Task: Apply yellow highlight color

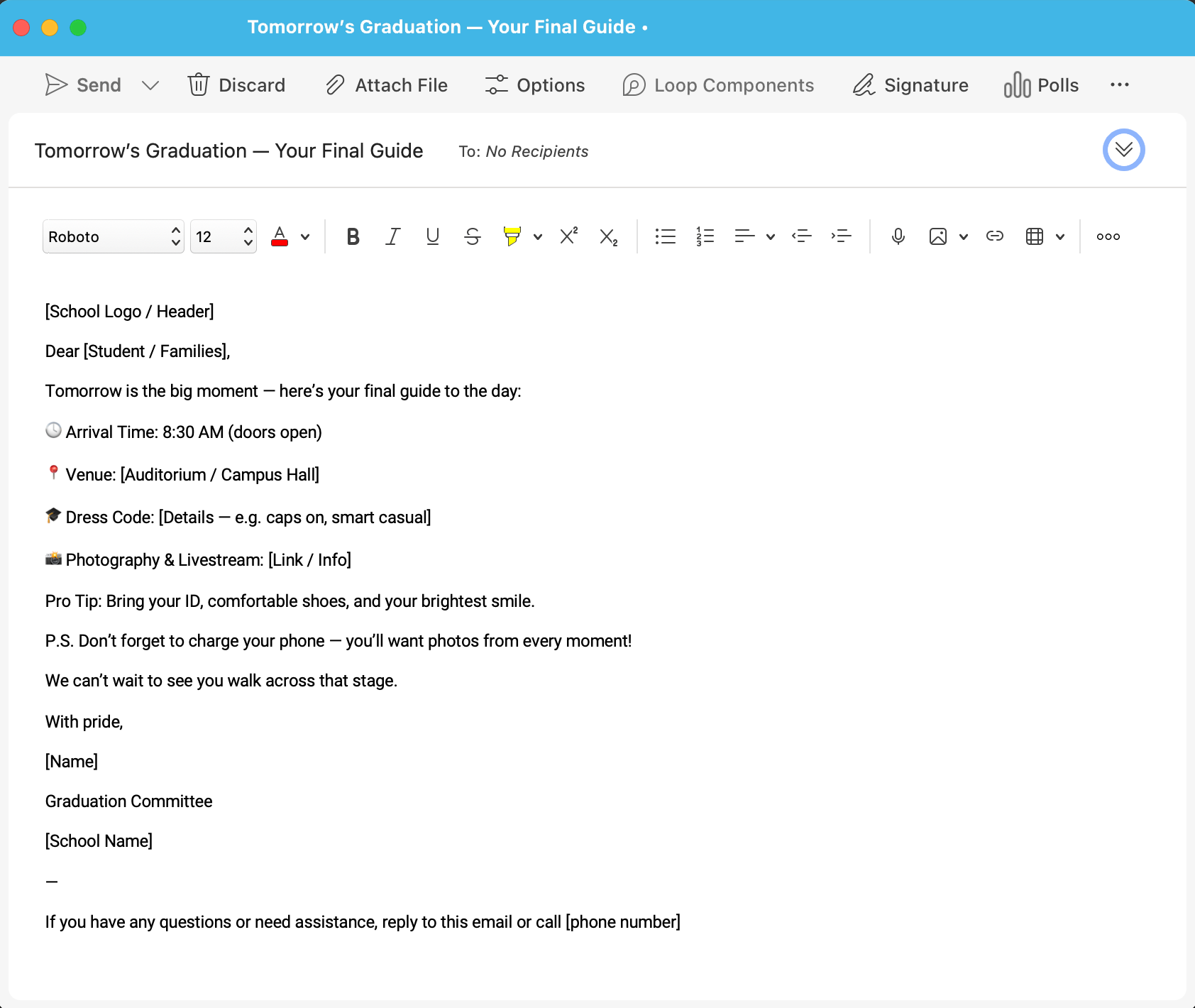Action: coord(512,236)
